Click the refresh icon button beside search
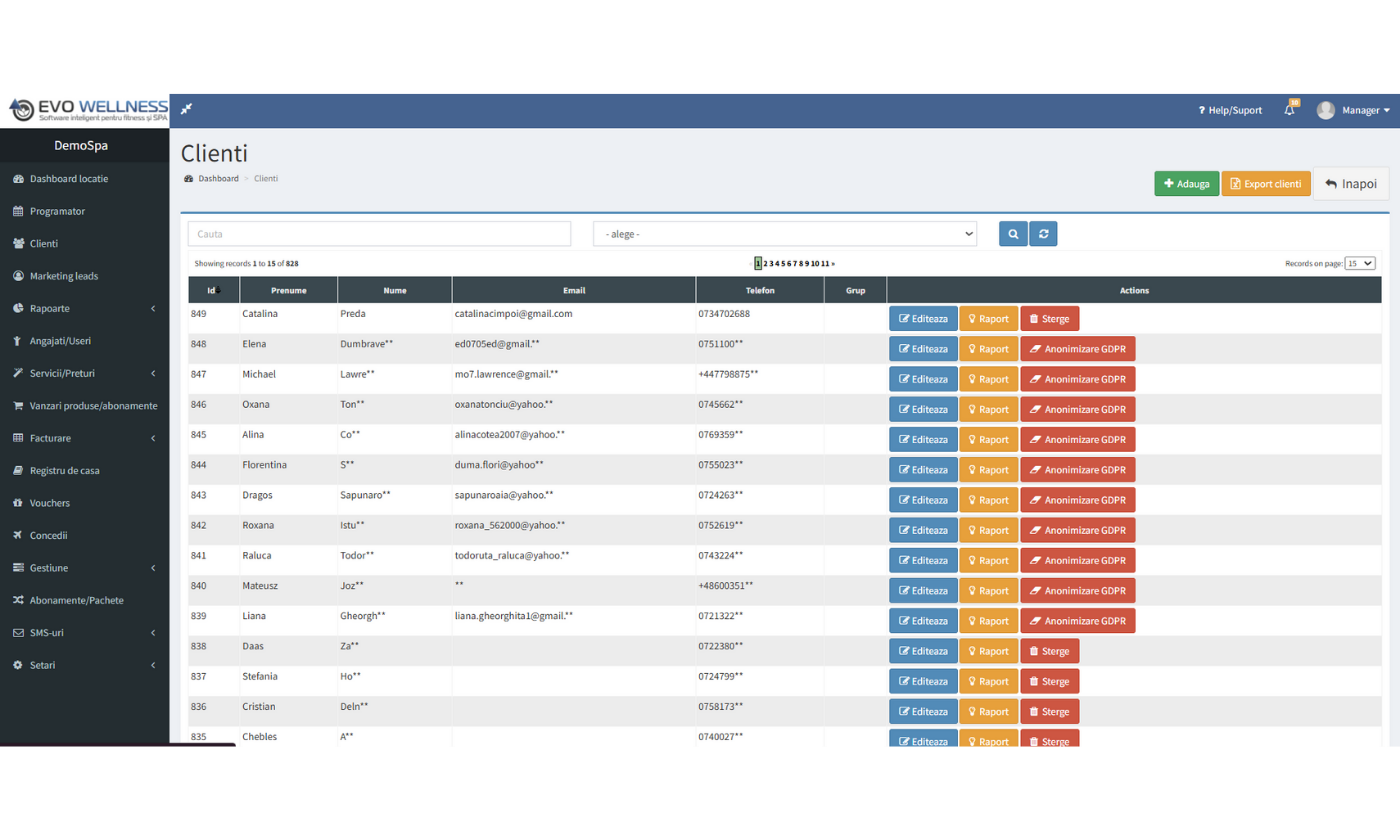Screen dimensions: 1400x840 pyautogui.click(x=1043, y=234)
